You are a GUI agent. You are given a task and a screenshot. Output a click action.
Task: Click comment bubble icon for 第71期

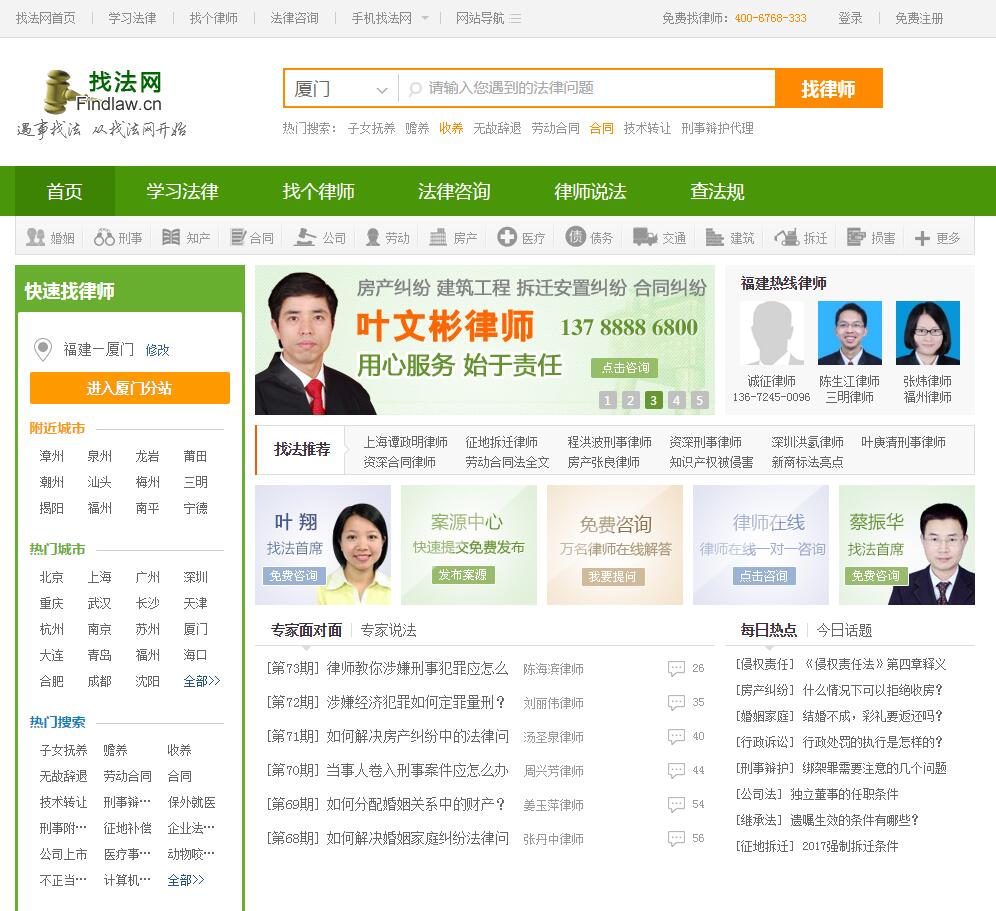[676, 736]
